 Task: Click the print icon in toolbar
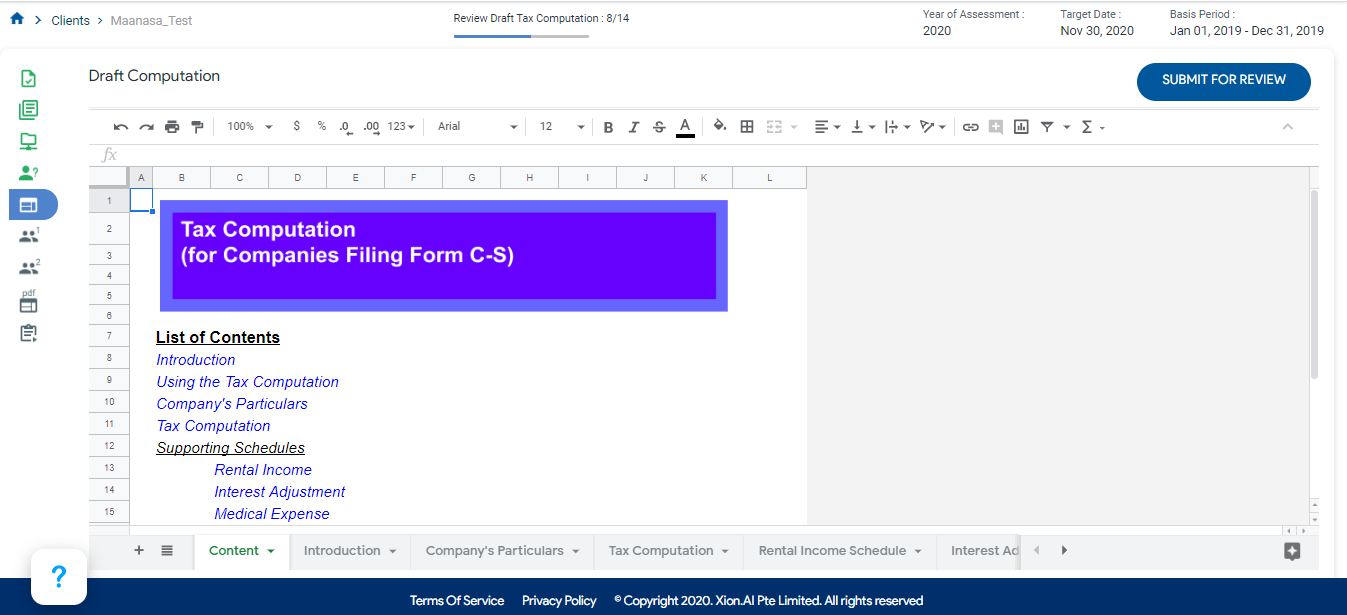click(172, 127)
